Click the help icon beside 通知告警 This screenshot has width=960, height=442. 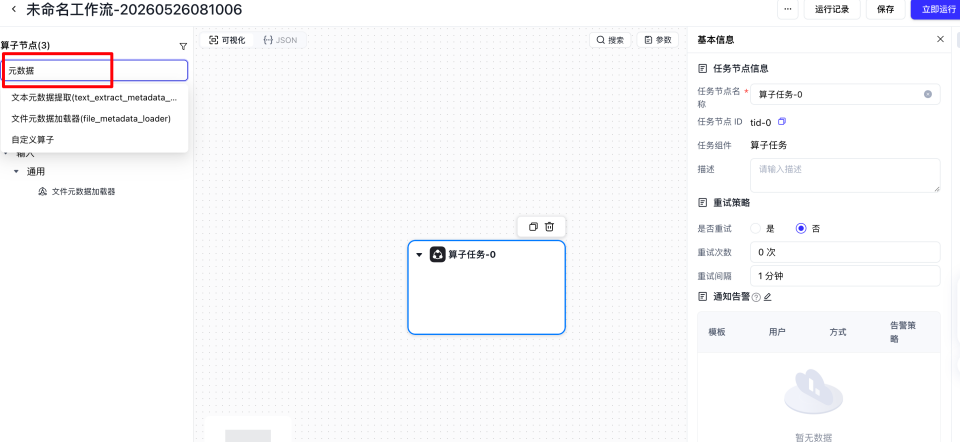click(756, 298)
